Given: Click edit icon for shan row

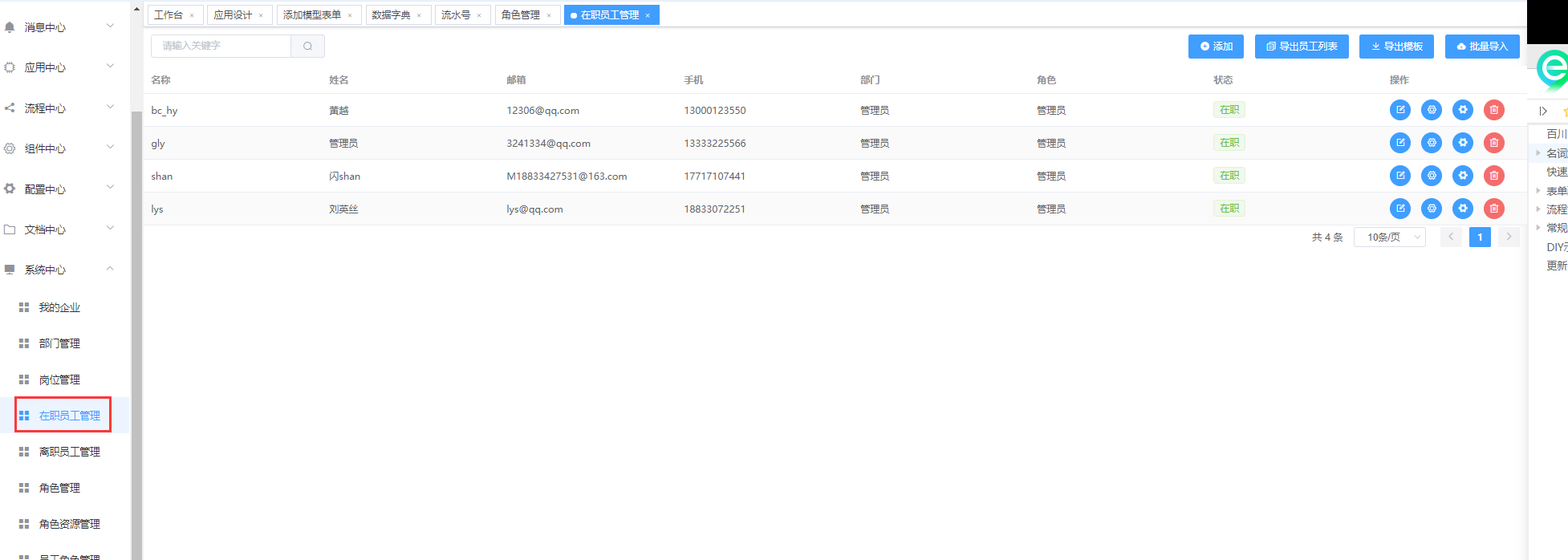Looking at the screenshot, I should 1400,176.
